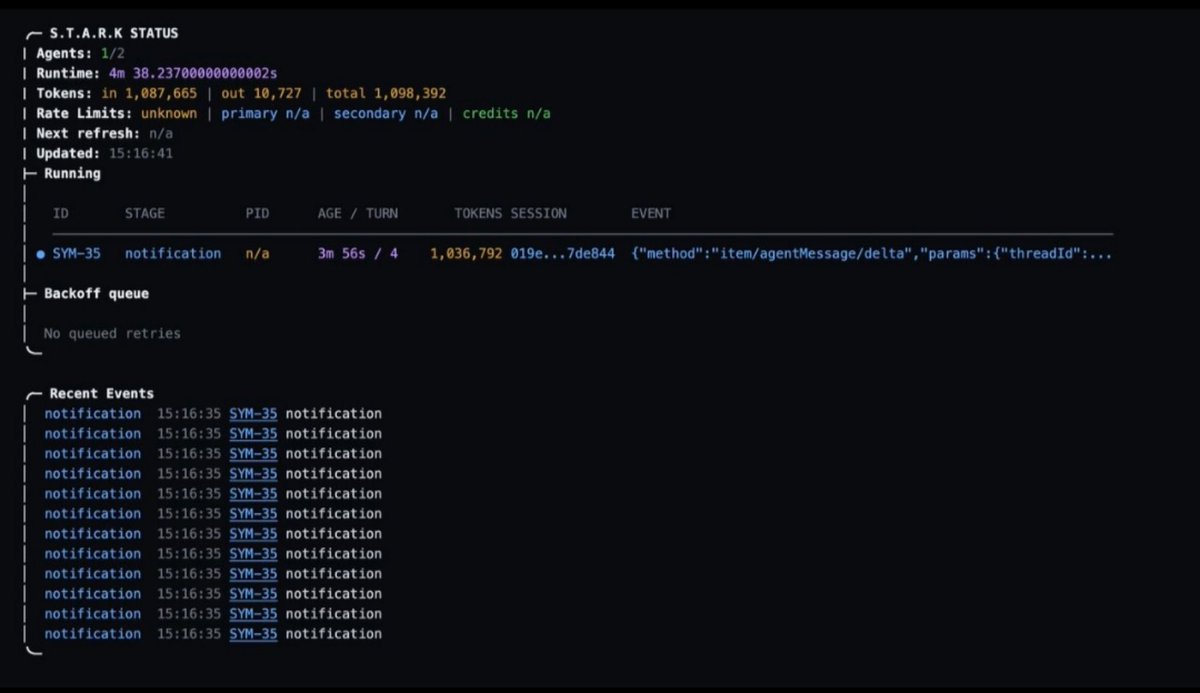The height and width of the screenshot is (693, 1200).
Task: Click the notification stage of the running agent
Action: click(x=173, y=254)
